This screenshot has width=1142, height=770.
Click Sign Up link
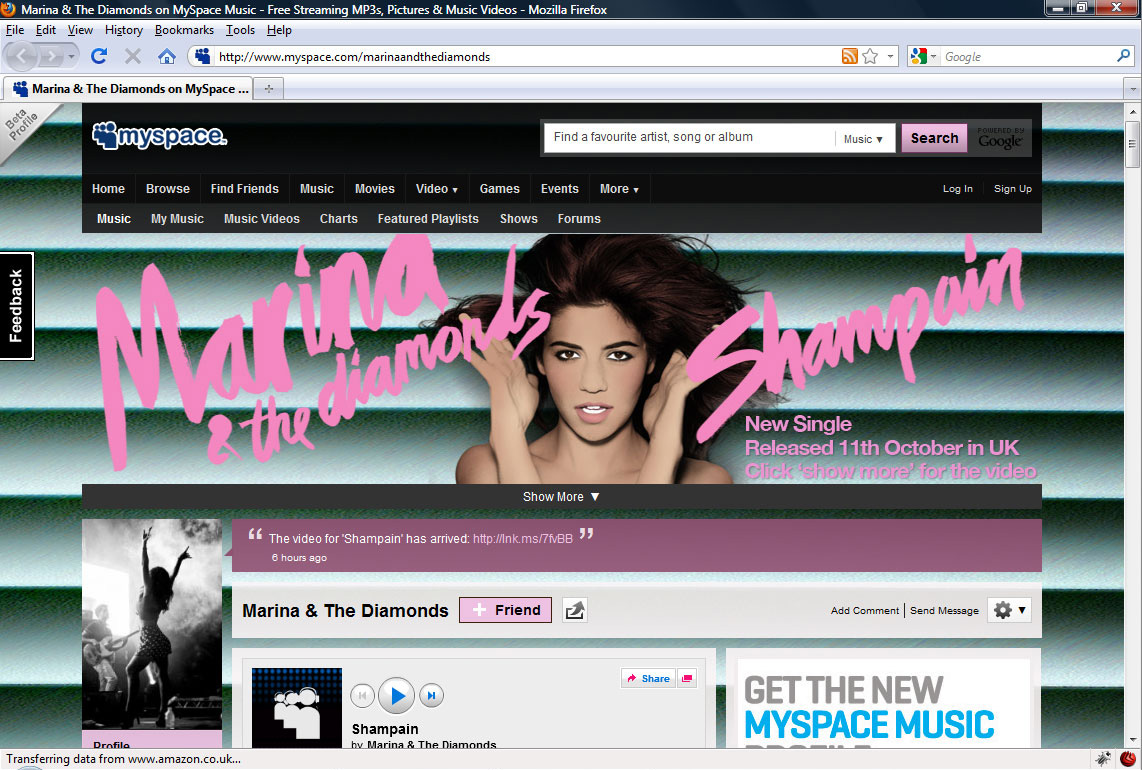click(x=1013, y=189)
